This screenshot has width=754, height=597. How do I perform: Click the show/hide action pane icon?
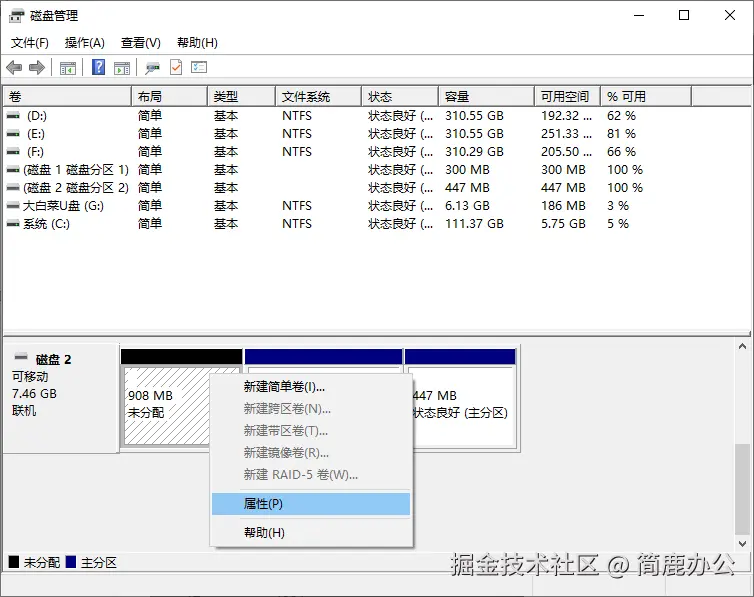(122, 68)
